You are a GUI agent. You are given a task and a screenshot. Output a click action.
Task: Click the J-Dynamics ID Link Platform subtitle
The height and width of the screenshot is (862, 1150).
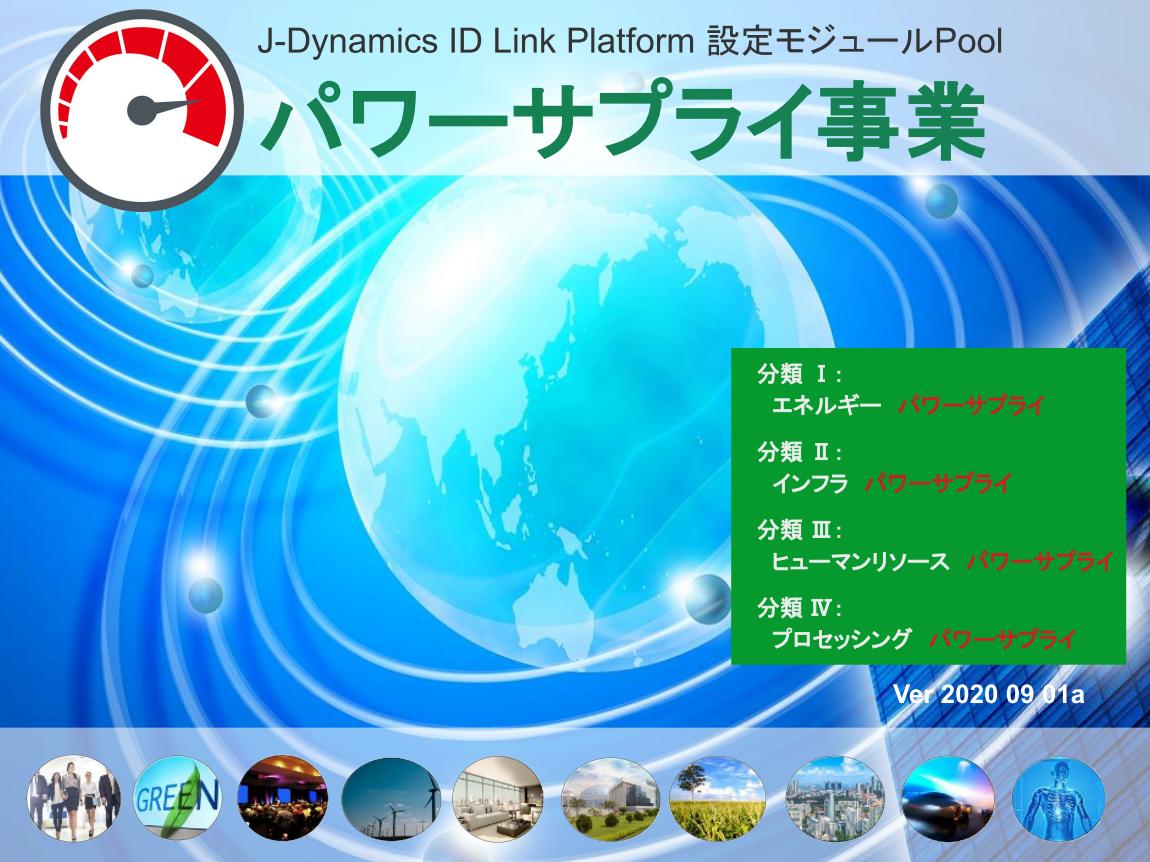tap(629, 43)
